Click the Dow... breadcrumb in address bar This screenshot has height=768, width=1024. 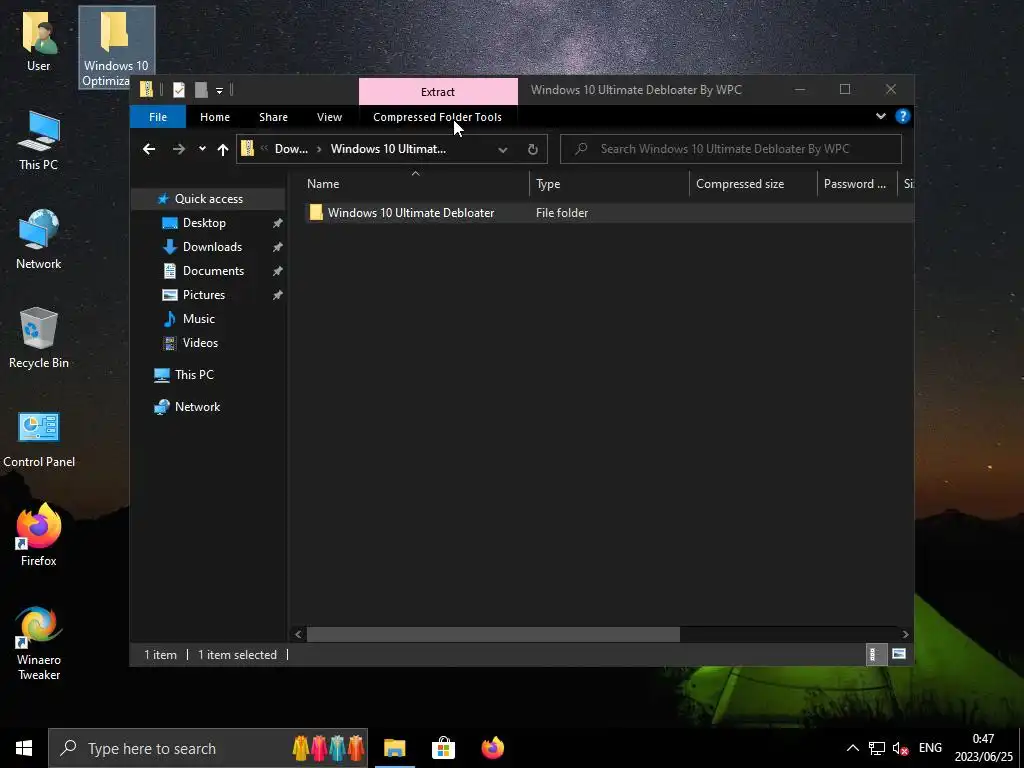coord(291,149)
